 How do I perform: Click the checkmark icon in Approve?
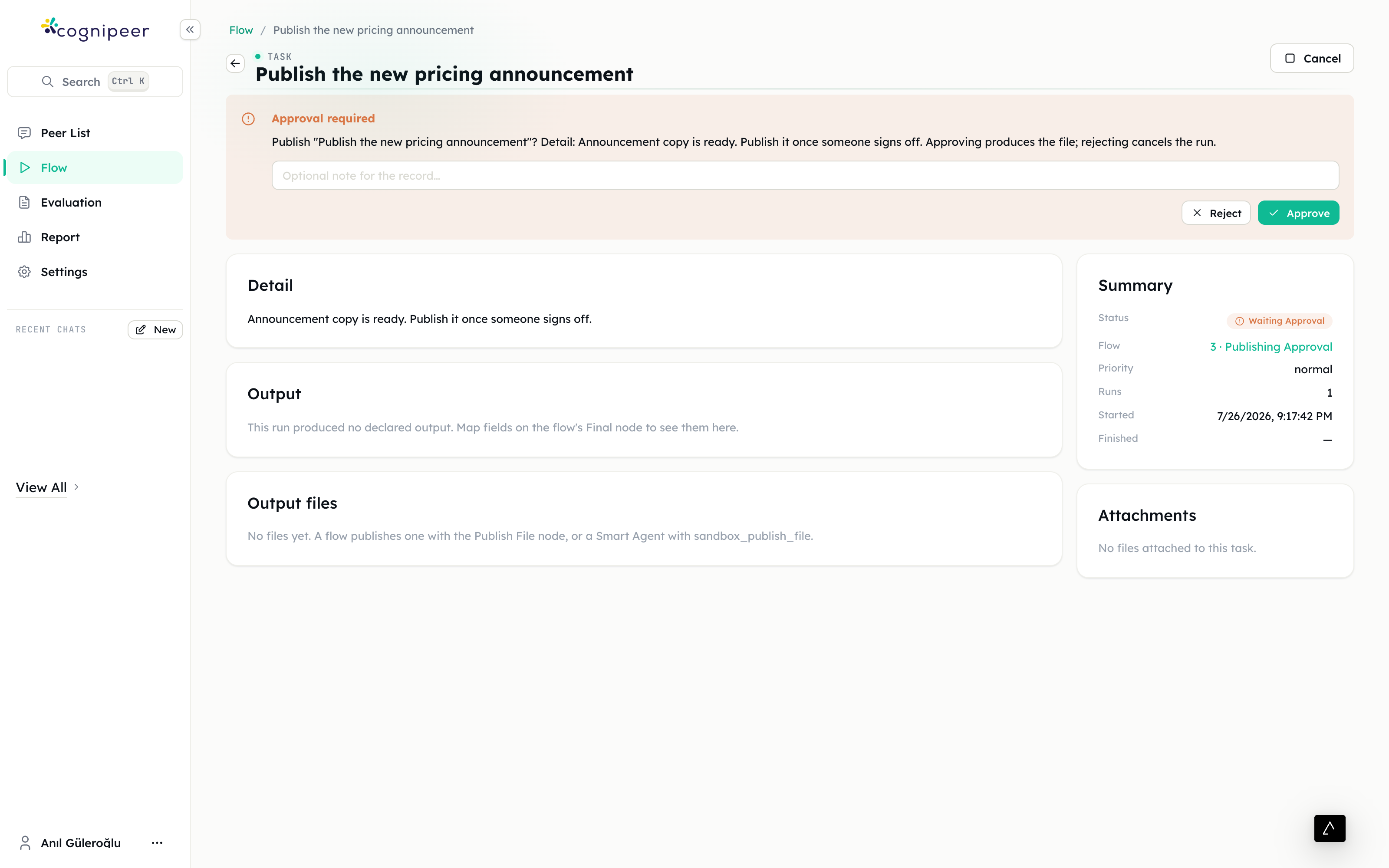(1274, 213)
